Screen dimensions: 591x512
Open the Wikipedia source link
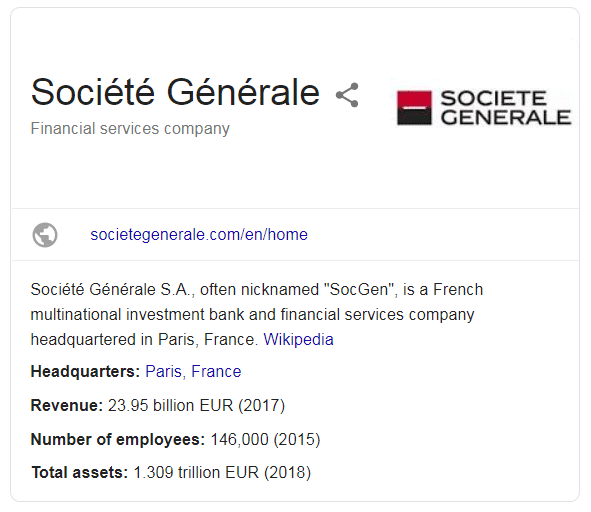tap(298, 339)
